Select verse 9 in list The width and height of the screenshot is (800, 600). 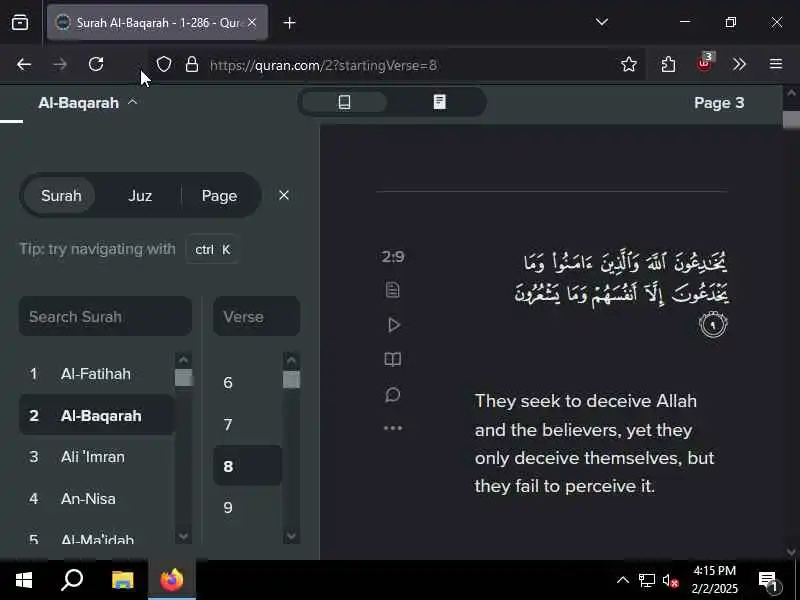(x=247, y=508)
